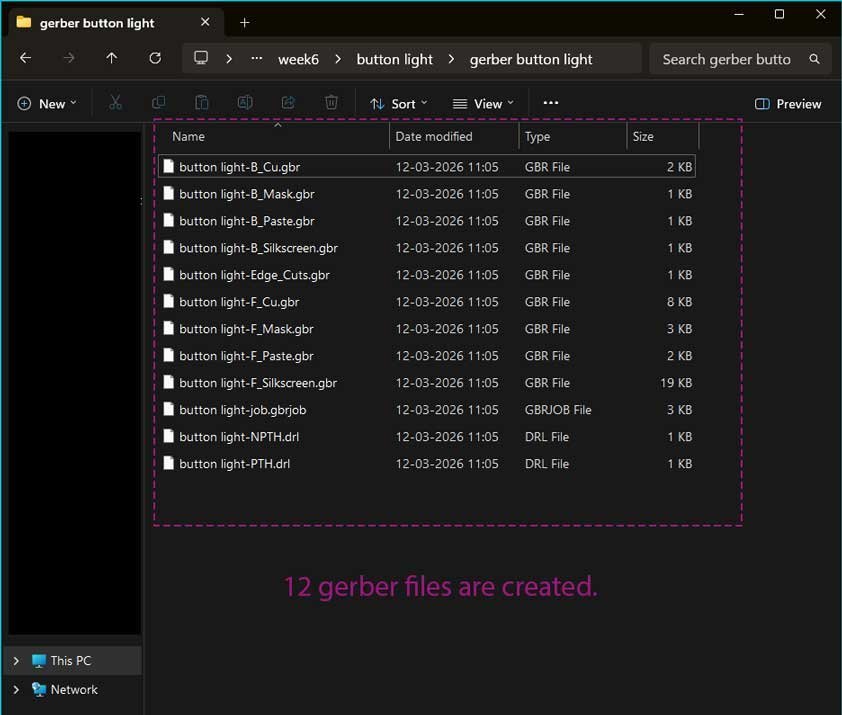
Task: Delete the selected file using toolbar icon
Action: 331,102
